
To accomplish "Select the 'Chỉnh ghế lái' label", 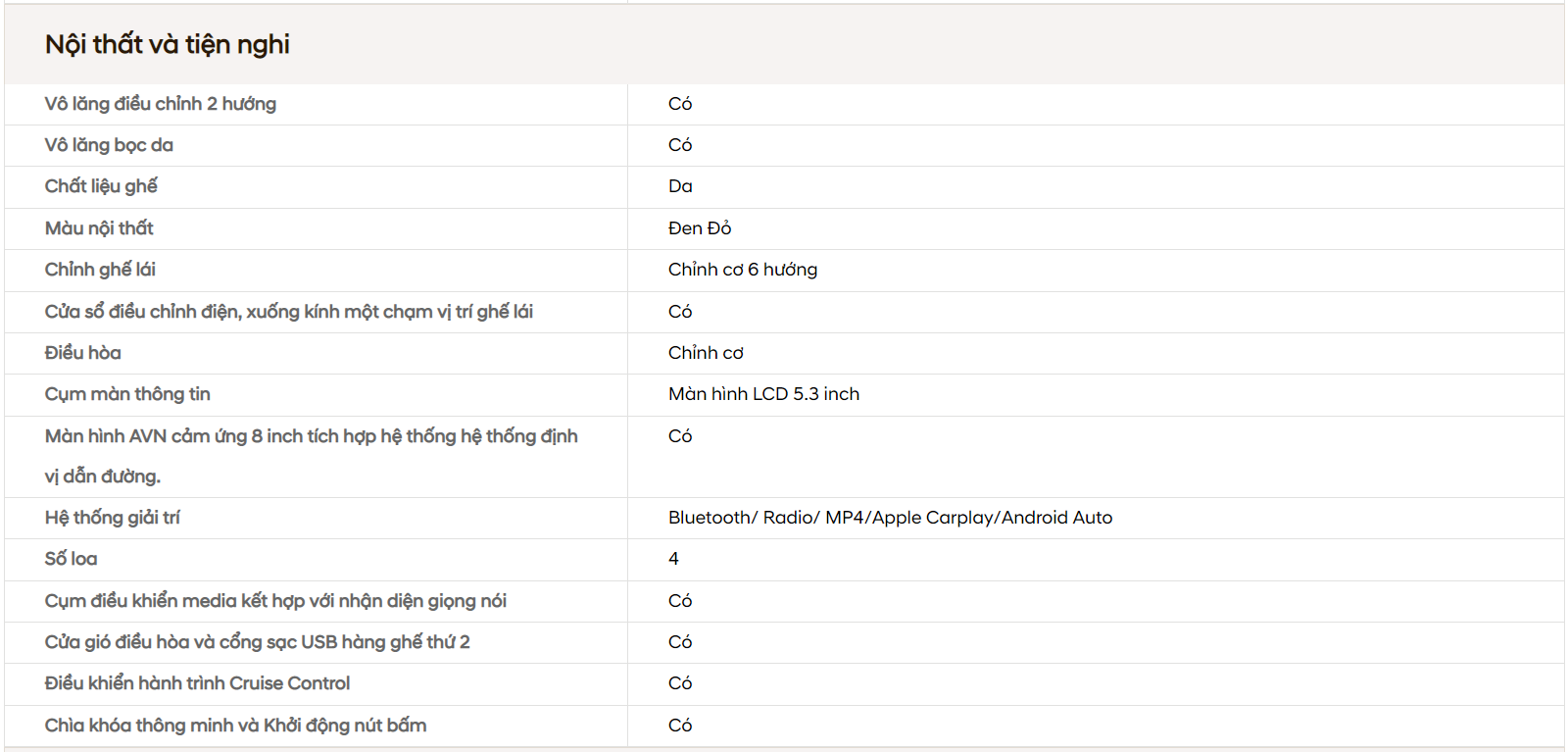I will click(x=100, y=270).
